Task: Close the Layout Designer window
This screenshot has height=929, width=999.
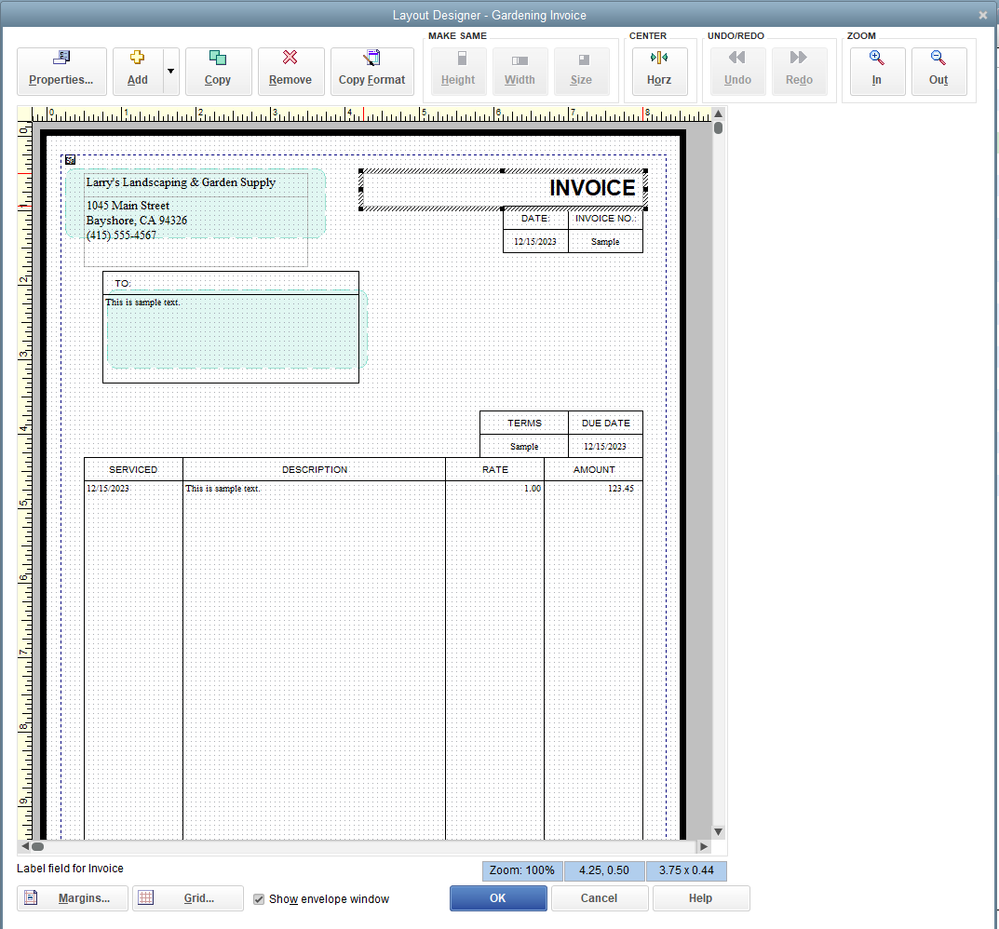Action: click(984, 14)
